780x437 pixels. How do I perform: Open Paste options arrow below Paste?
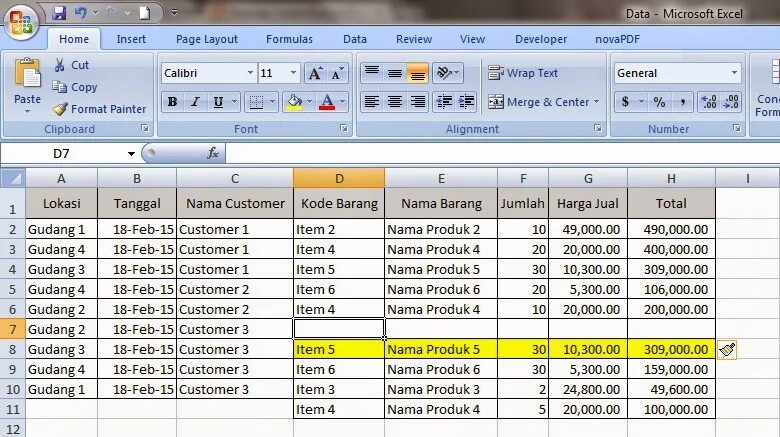pyautogui.click(x=28, y=111)
